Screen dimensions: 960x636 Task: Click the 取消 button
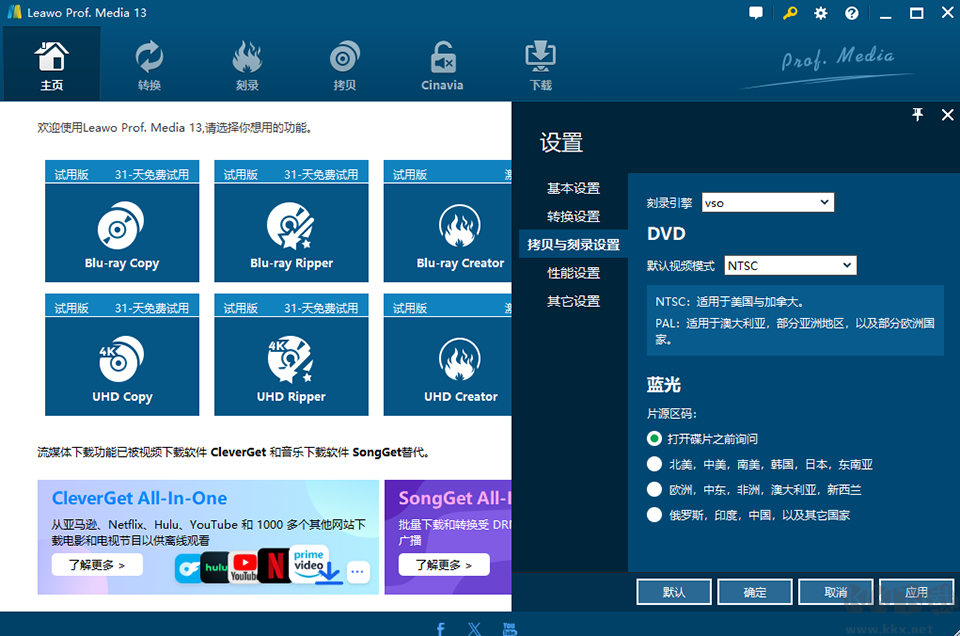pos(836,592)
